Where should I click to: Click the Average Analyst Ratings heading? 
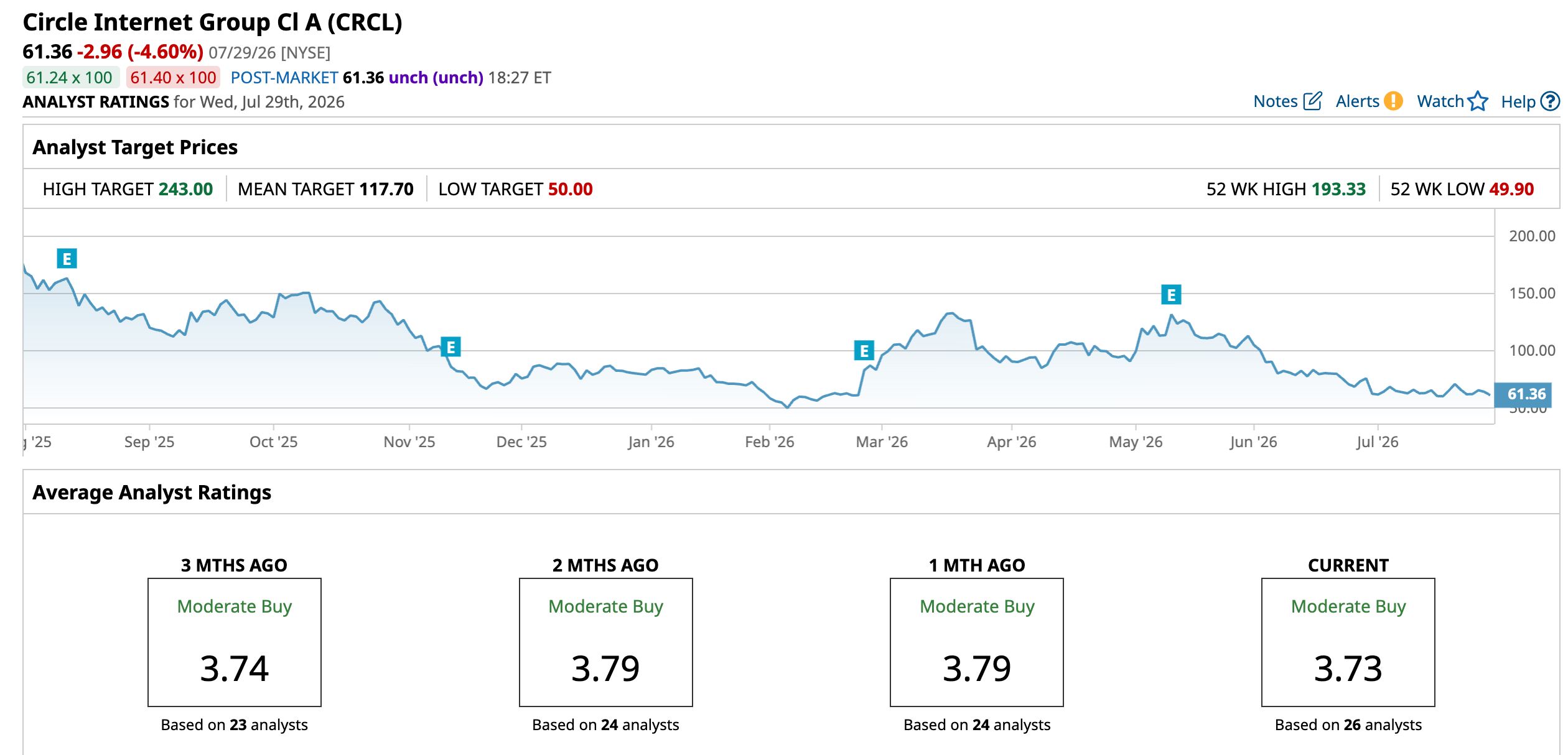coord(152,493)
